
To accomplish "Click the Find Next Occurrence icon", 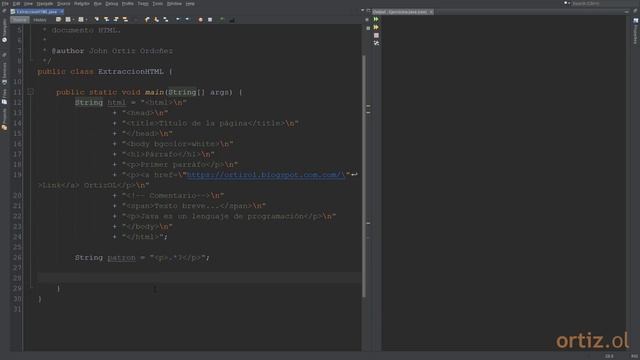I will pos(116,20).
